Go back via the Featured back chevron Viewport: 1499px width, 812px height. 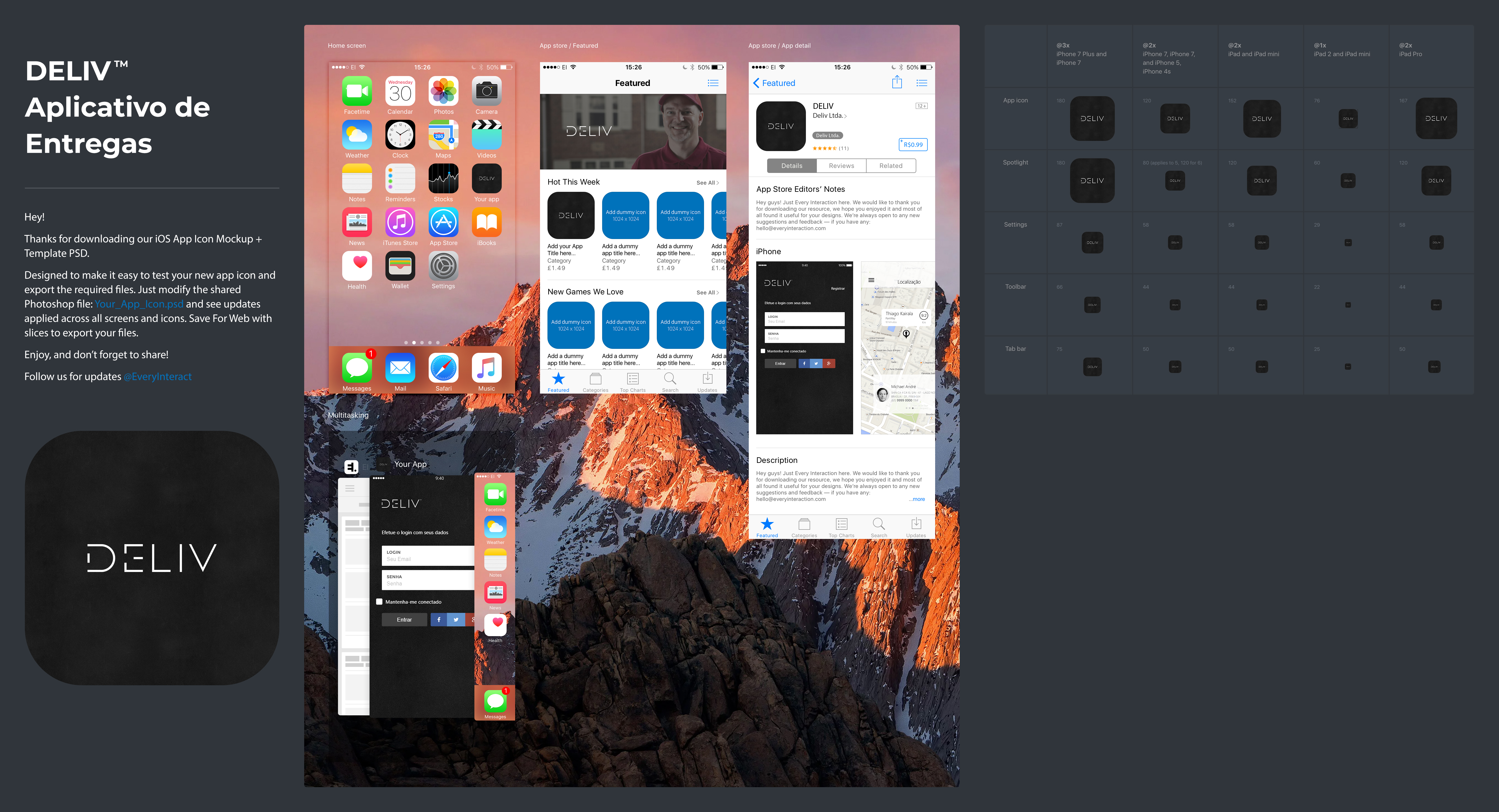click(756, 83)
